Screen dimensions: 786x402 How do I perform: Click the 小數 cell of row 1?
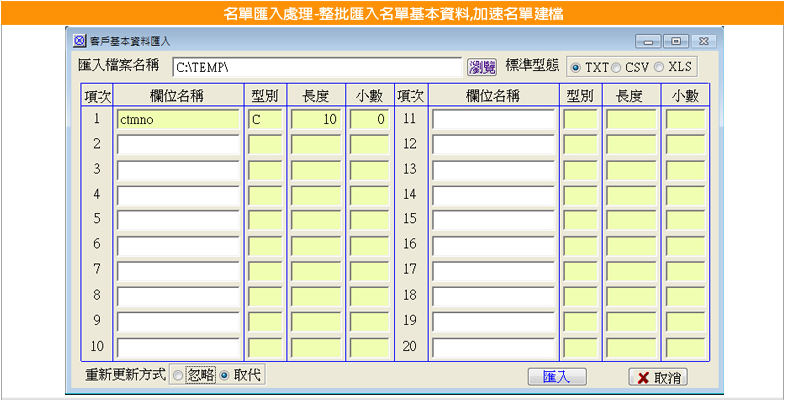point(368,120)
